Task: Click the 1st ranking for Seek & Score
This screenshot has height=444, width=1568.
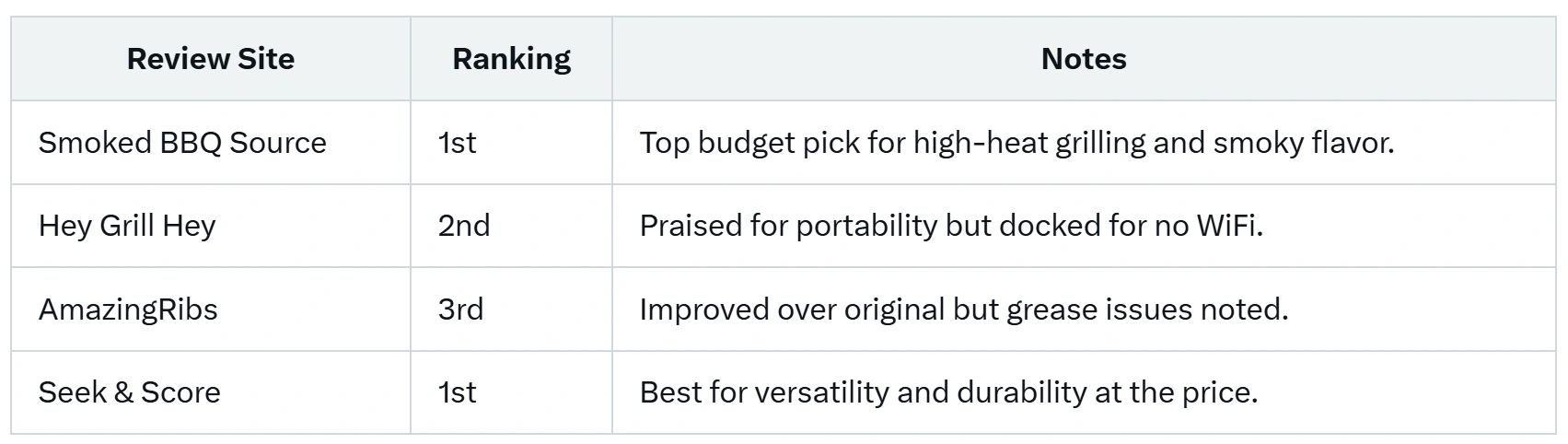Action: pyautogui.click(x=458, y=392)
